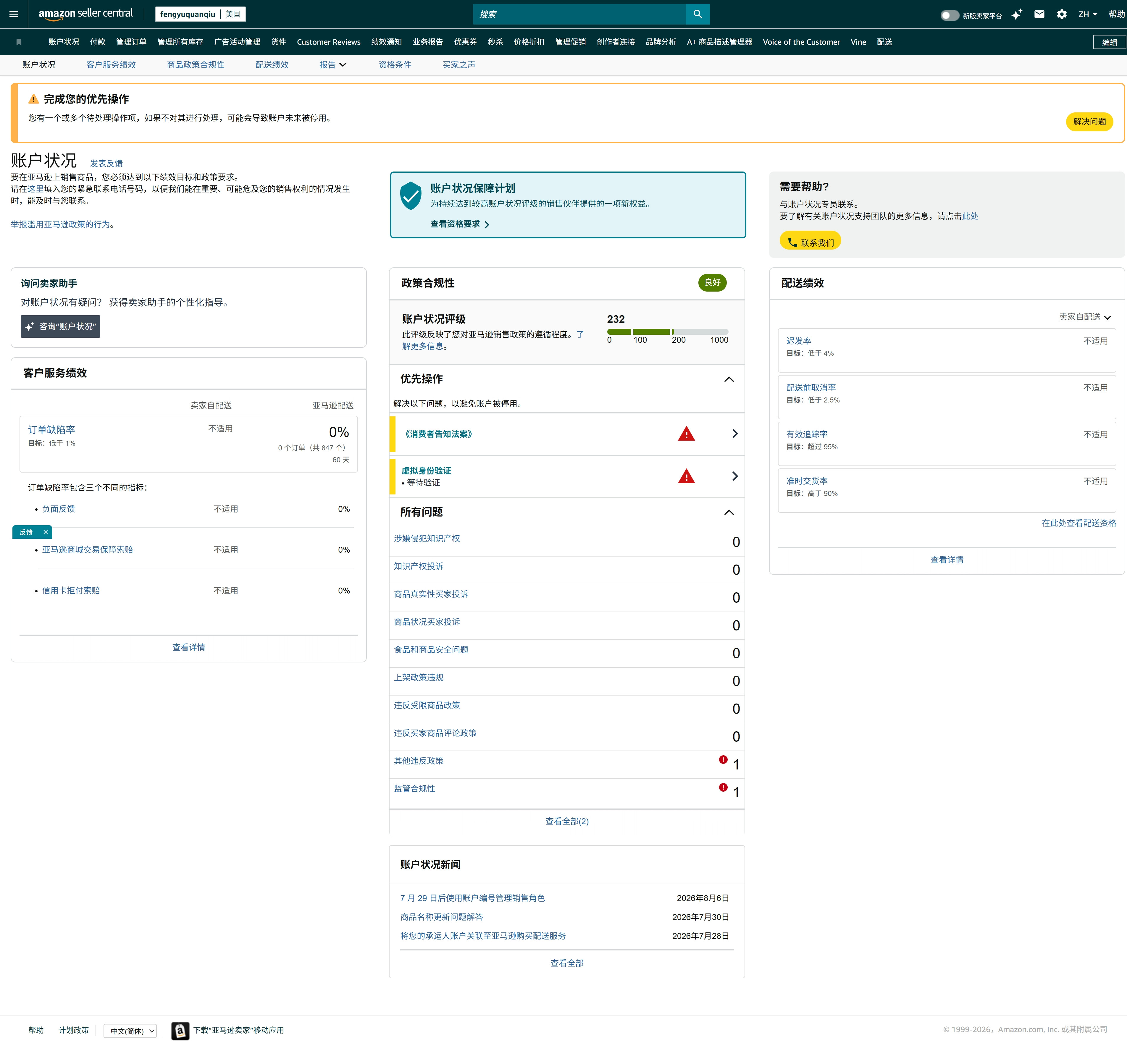Switch to the 资格条件 tab
Viewport: 1127px width, 1064px height.
click(395, 65)
